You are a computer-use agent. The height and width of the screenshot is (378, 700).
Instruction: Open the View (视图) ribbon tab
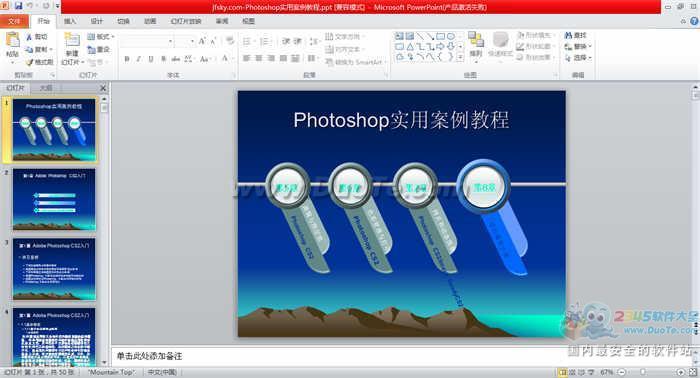click(248, 21)
